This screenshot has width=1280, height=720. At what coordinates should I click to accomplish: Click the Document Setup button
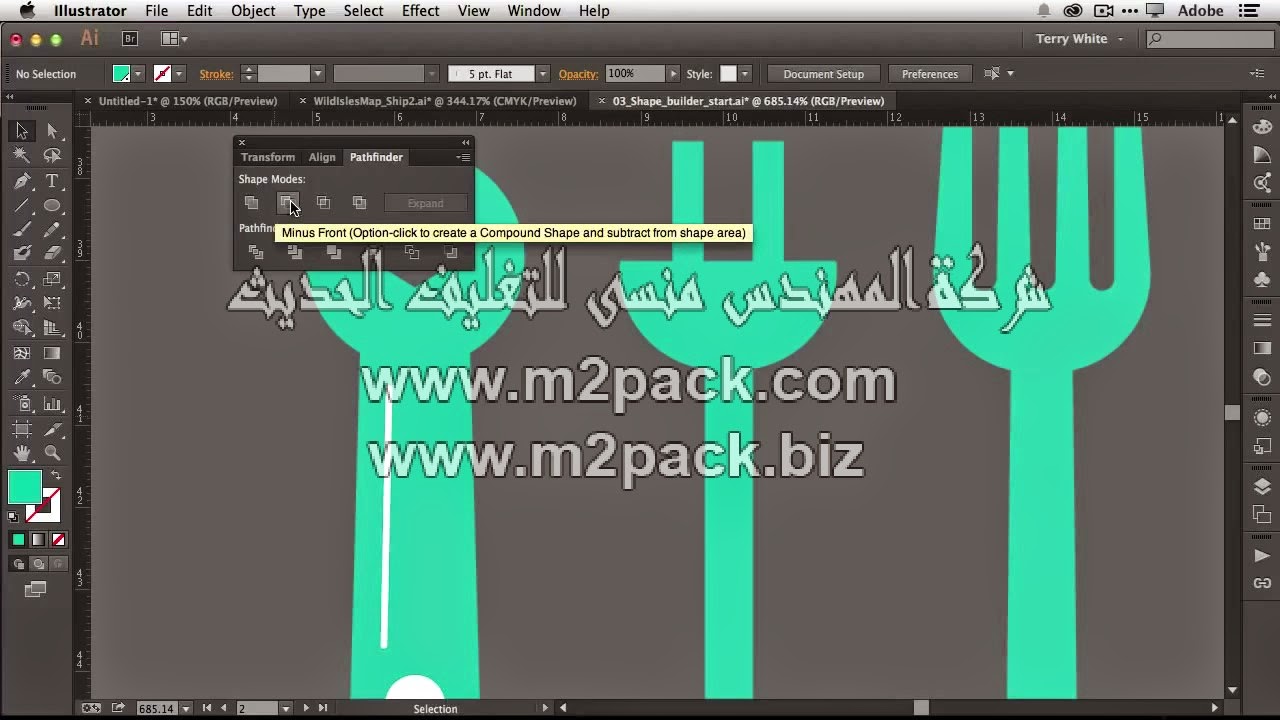823,74
